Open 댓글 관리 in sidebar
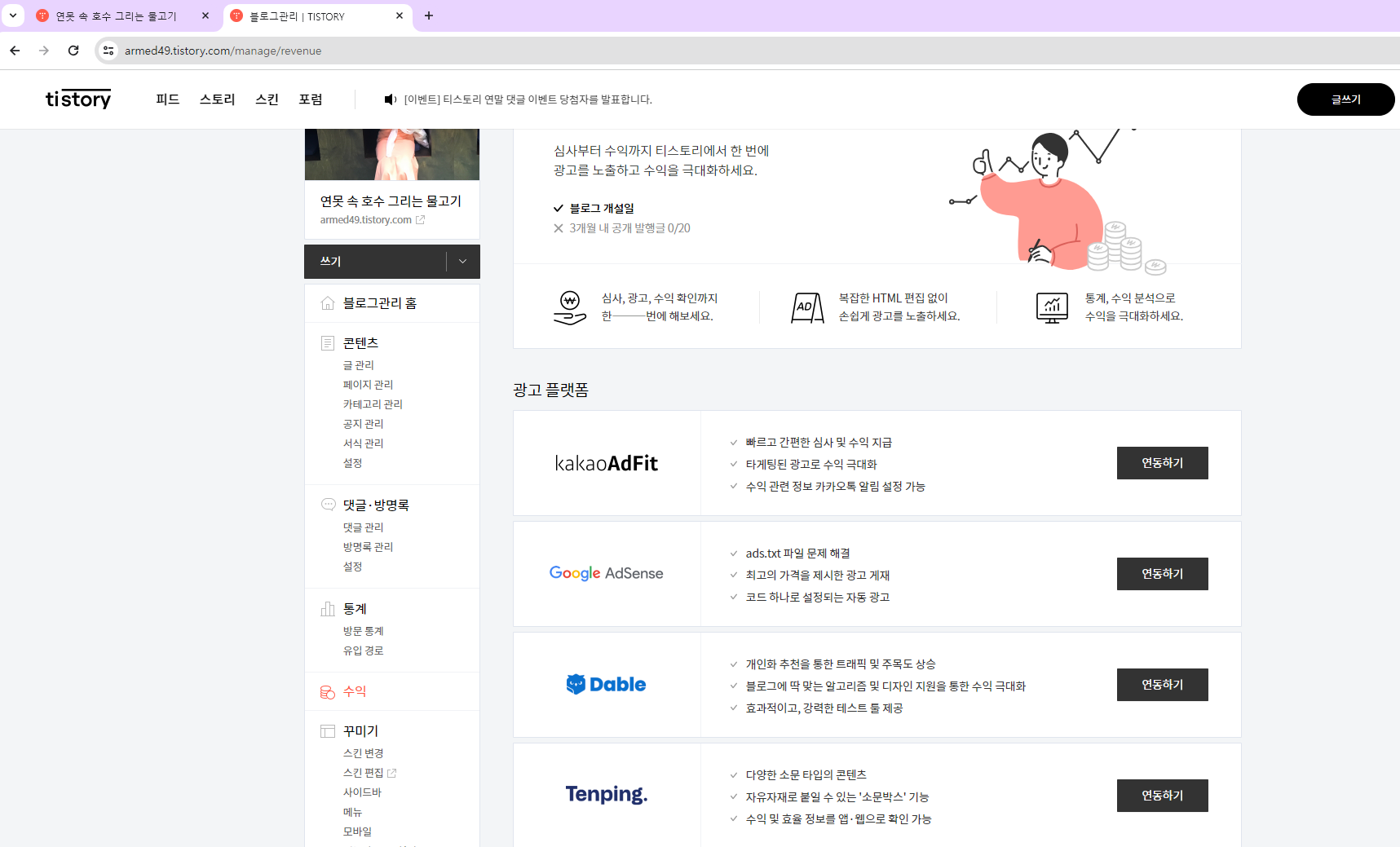 pyautogui.click(x=363, y=527)
